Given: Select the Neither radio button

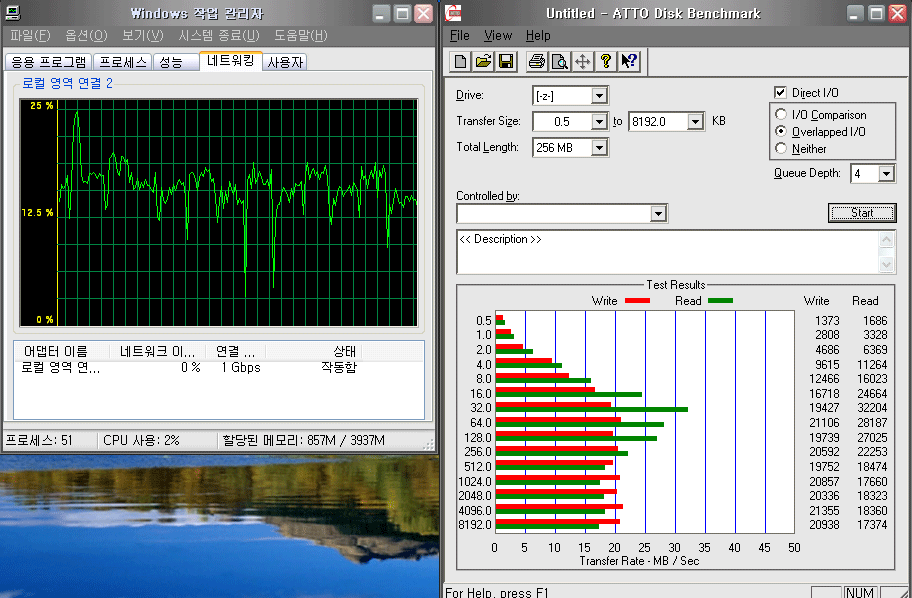Looking at the screenshot, I should point(781,148).
